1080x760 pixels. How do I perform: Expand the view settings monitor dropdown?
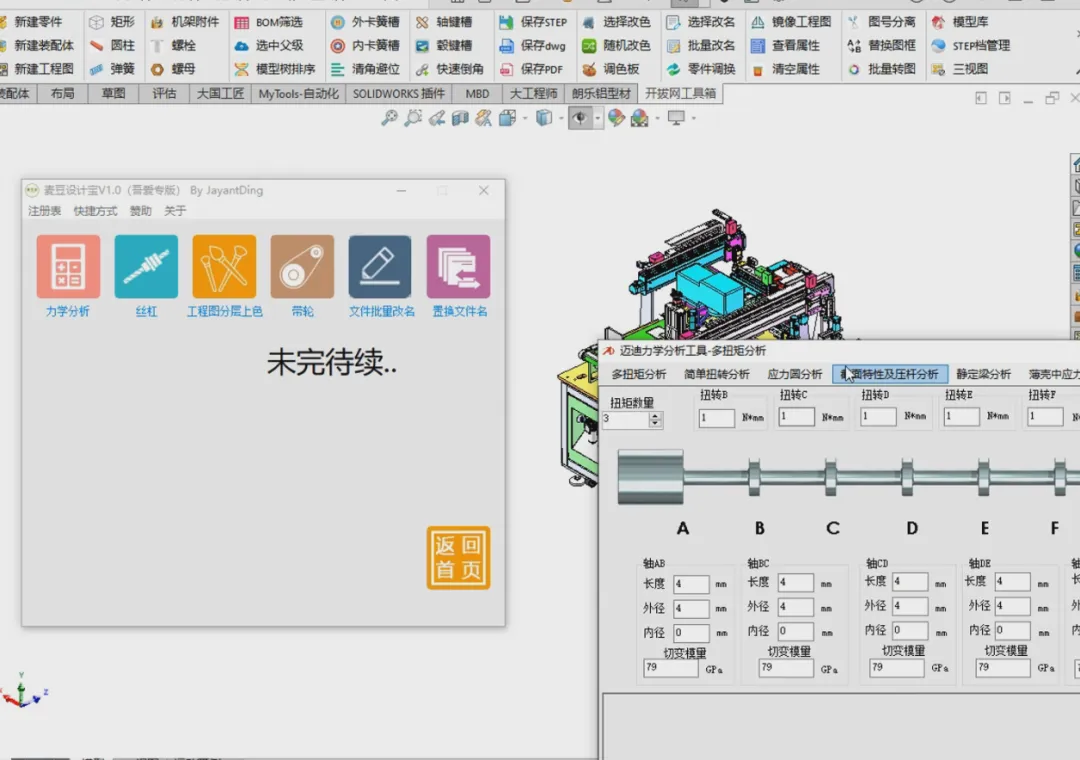(694, 119)
